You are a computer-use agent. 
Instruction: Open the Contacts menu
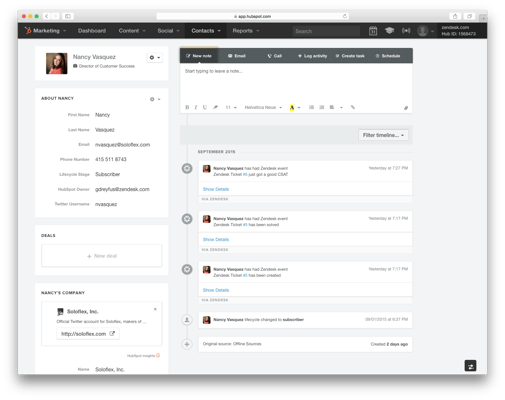206,31
